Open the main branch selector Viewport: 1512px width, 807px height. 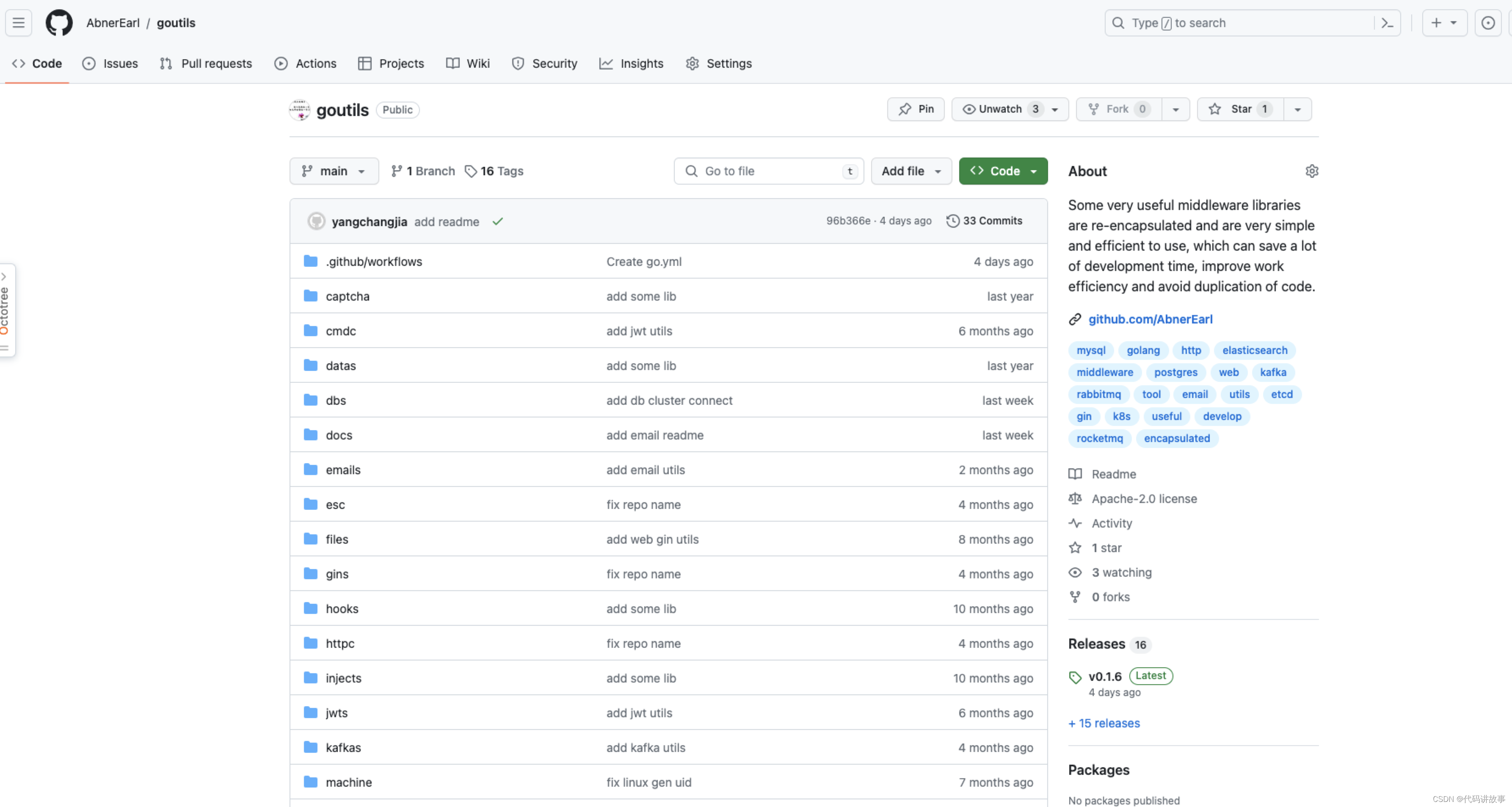334,171
